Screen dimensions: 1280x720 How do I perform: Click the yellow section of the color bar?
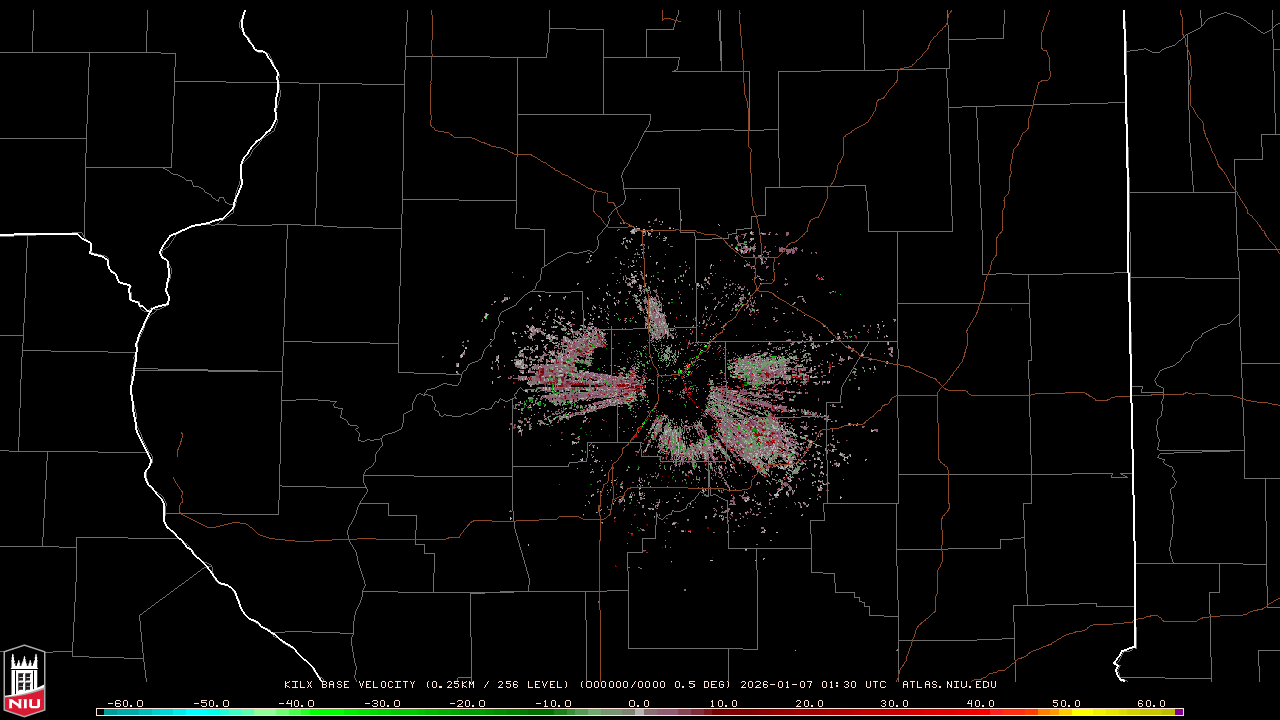coord(1140,712)
